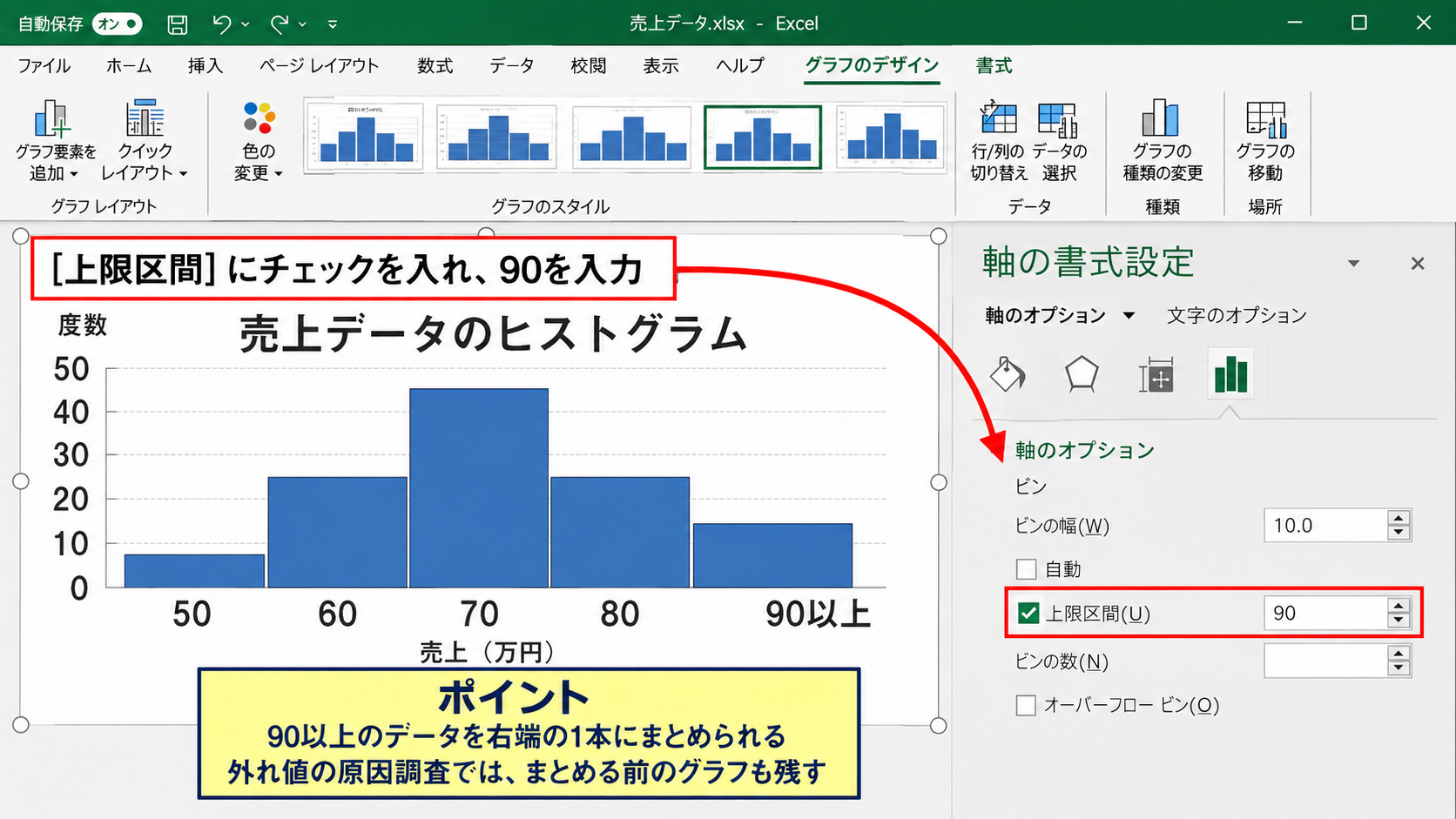Screen dimensions: 1456x819
Task: Switch to the 挿入 ribbon tab
Action: 206,66
